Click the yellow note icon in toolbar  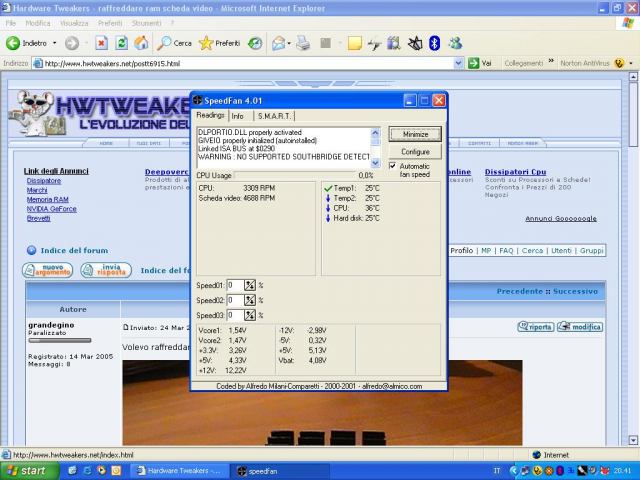(355, 43)
